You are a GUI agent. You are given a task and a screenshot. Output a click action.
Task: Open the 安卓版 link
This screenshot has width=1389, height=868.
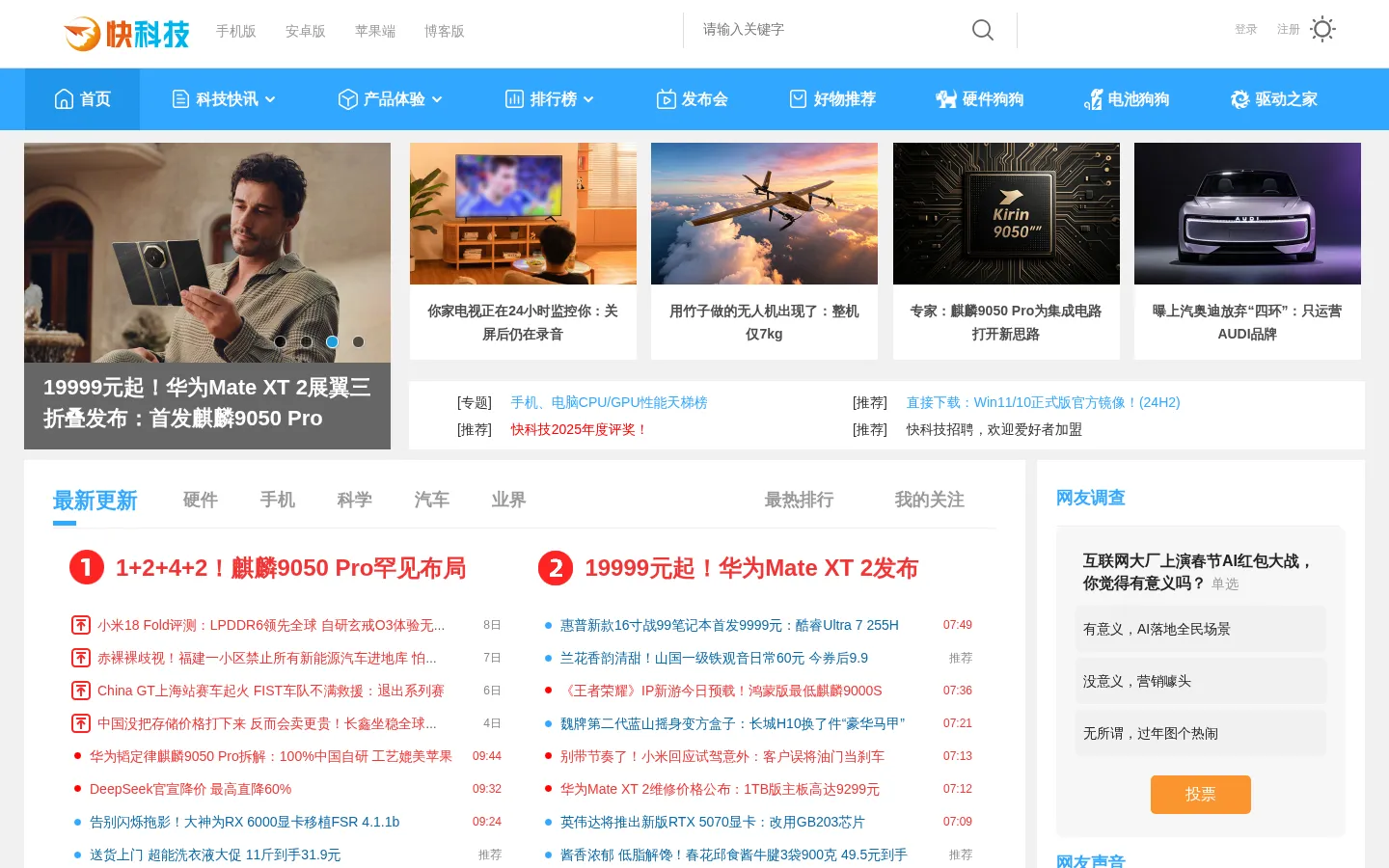pyautogui.click(x=306, y=31)
